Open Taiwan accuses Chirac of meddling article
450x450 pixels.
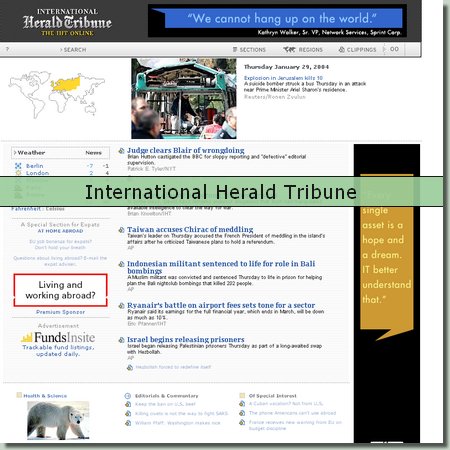[190, 229]
